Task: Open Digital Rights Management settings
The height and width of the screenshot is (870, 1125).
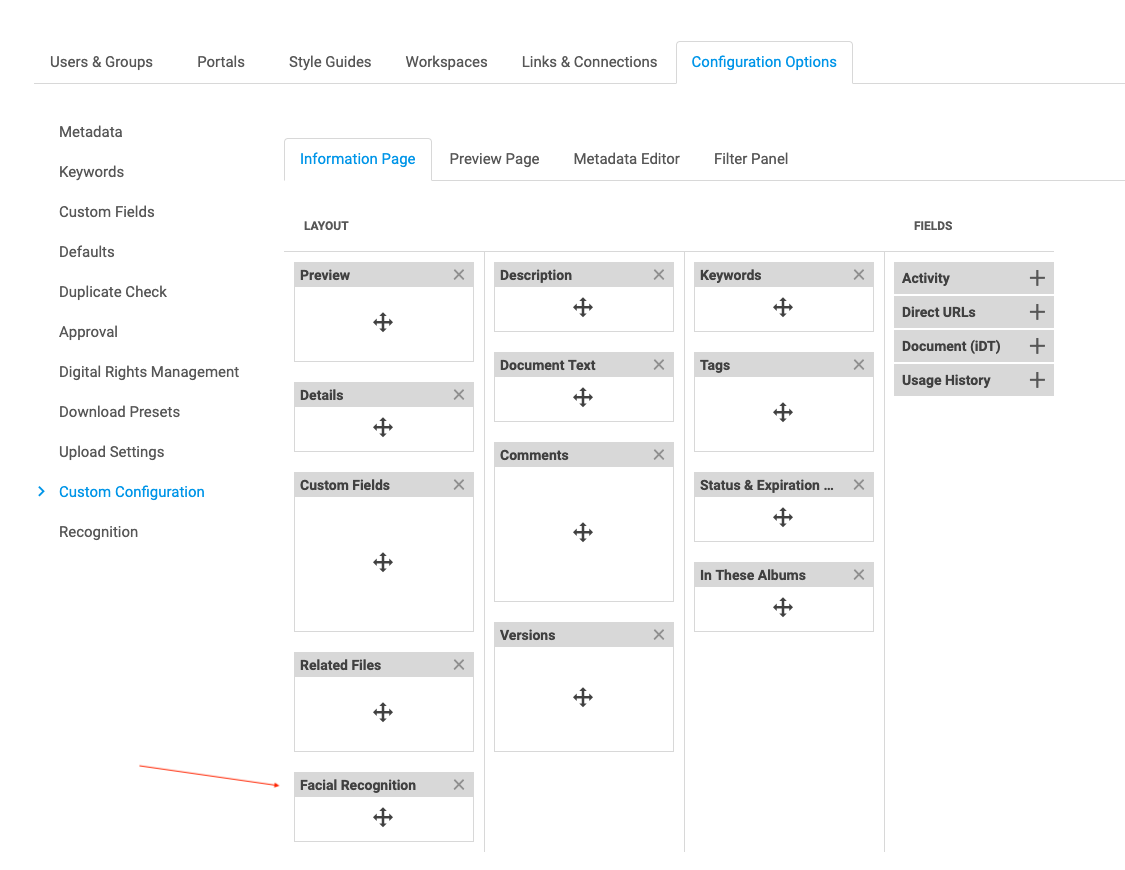Action: point(149,372)
